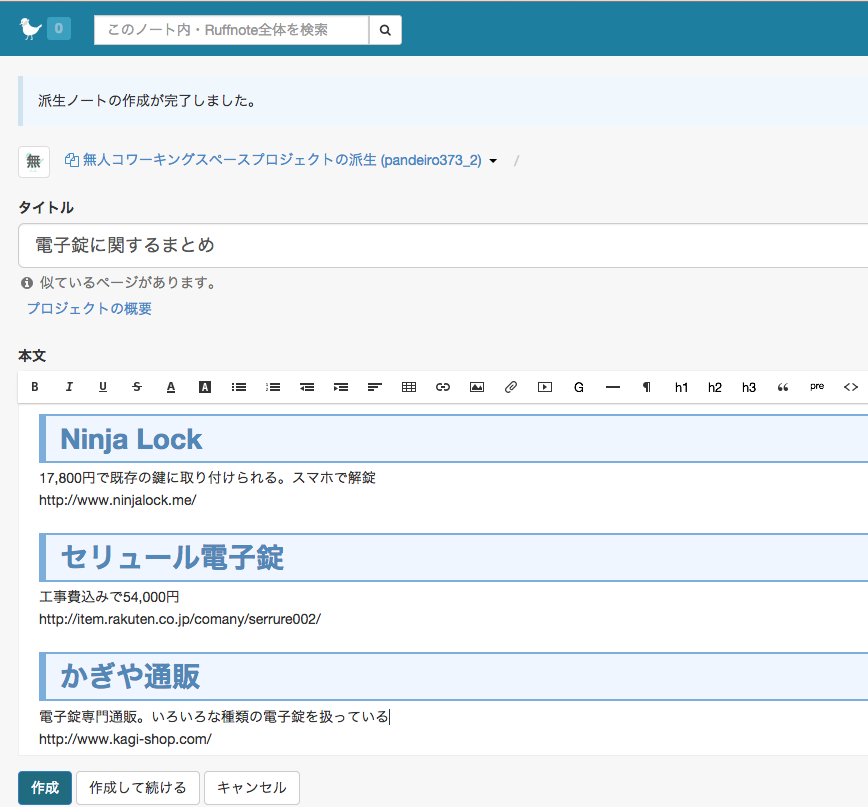
Task: Create an unordered bullet list
Action: coord(239,387)
